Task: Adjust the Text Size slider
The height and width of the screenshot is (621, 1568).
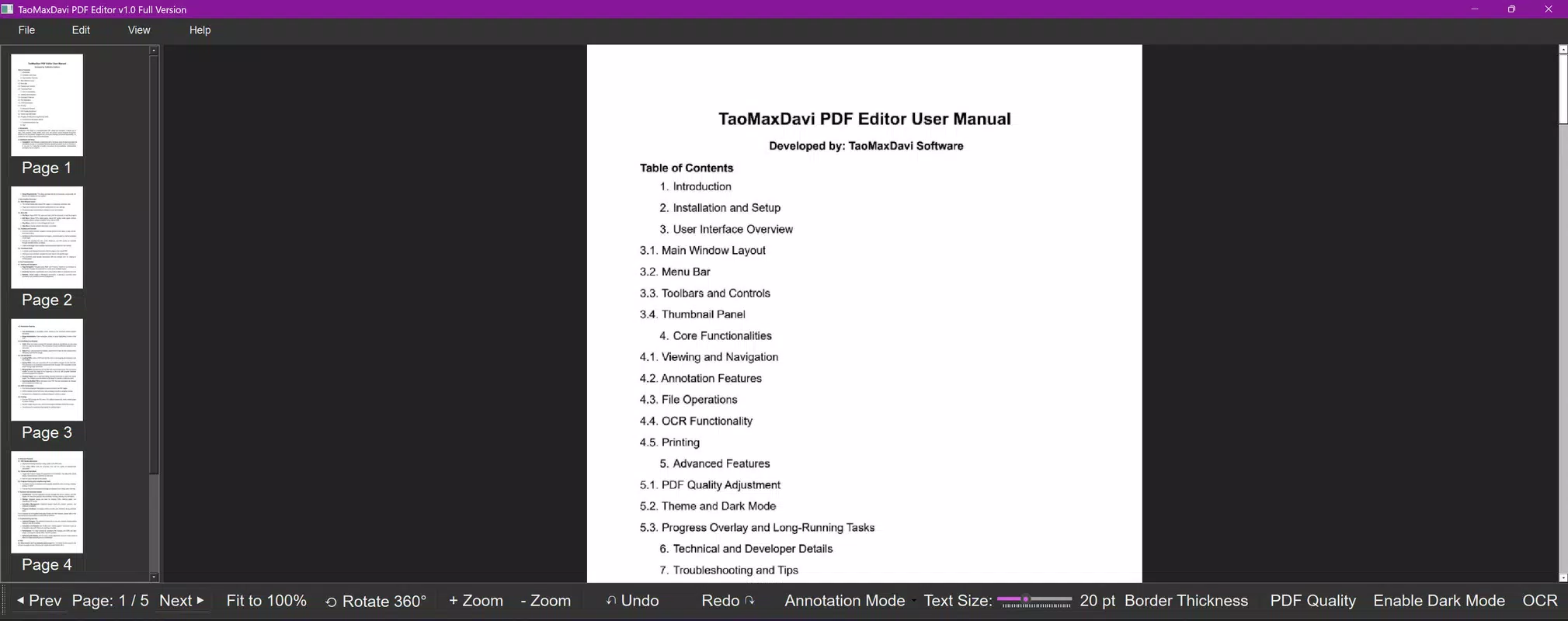Action: point(1034,601)
